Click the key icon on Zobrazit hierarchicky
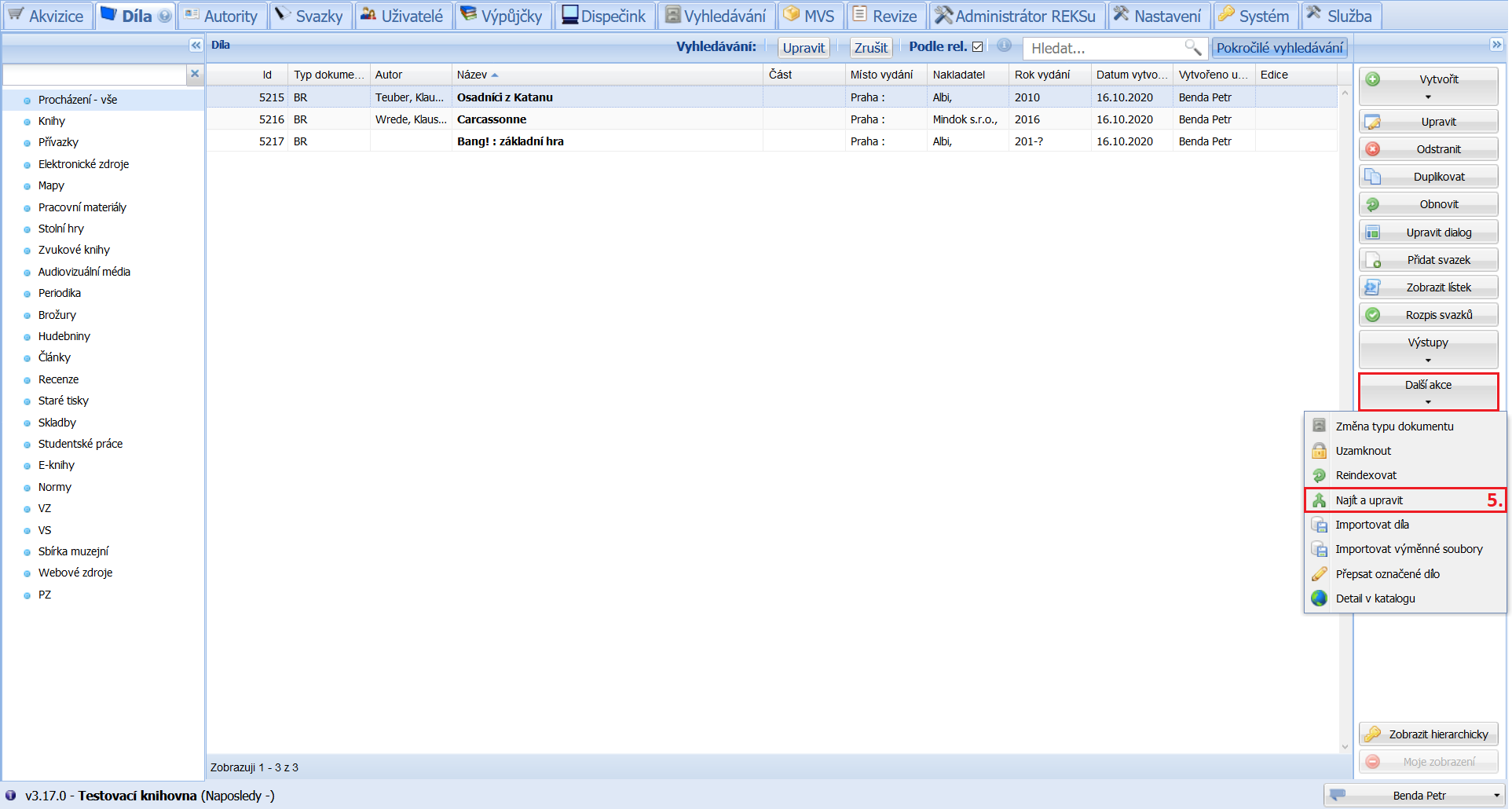Screen dimensions: 1512x809 tap(1373, 734)
